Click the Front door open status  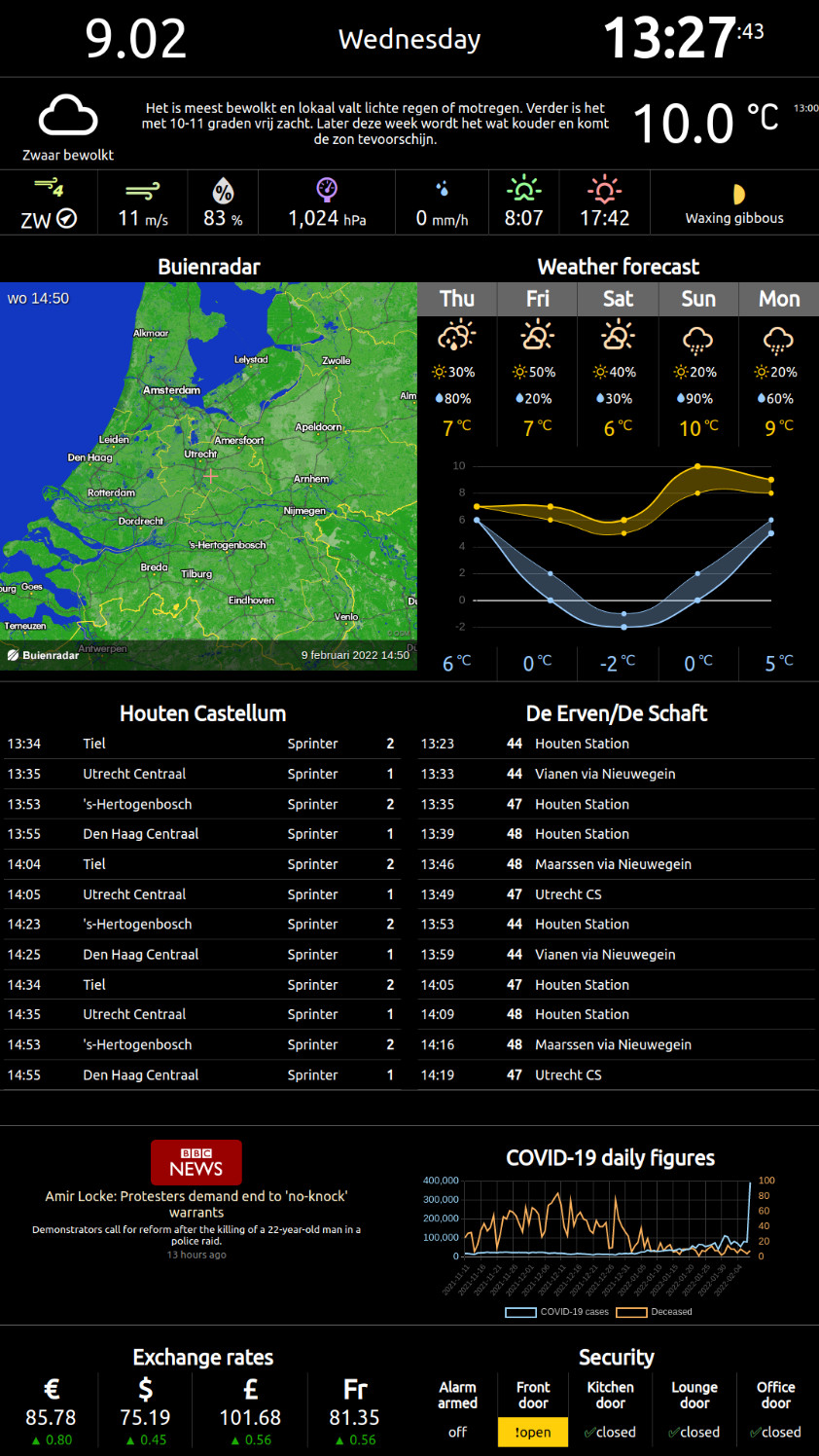coord(533,1432)
